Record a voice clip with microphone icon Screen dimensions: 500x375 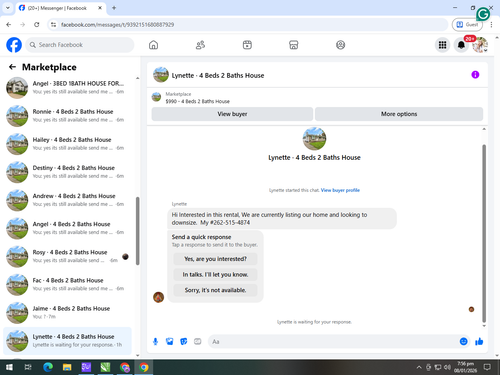pyautogui.click(x=155, y=341)
